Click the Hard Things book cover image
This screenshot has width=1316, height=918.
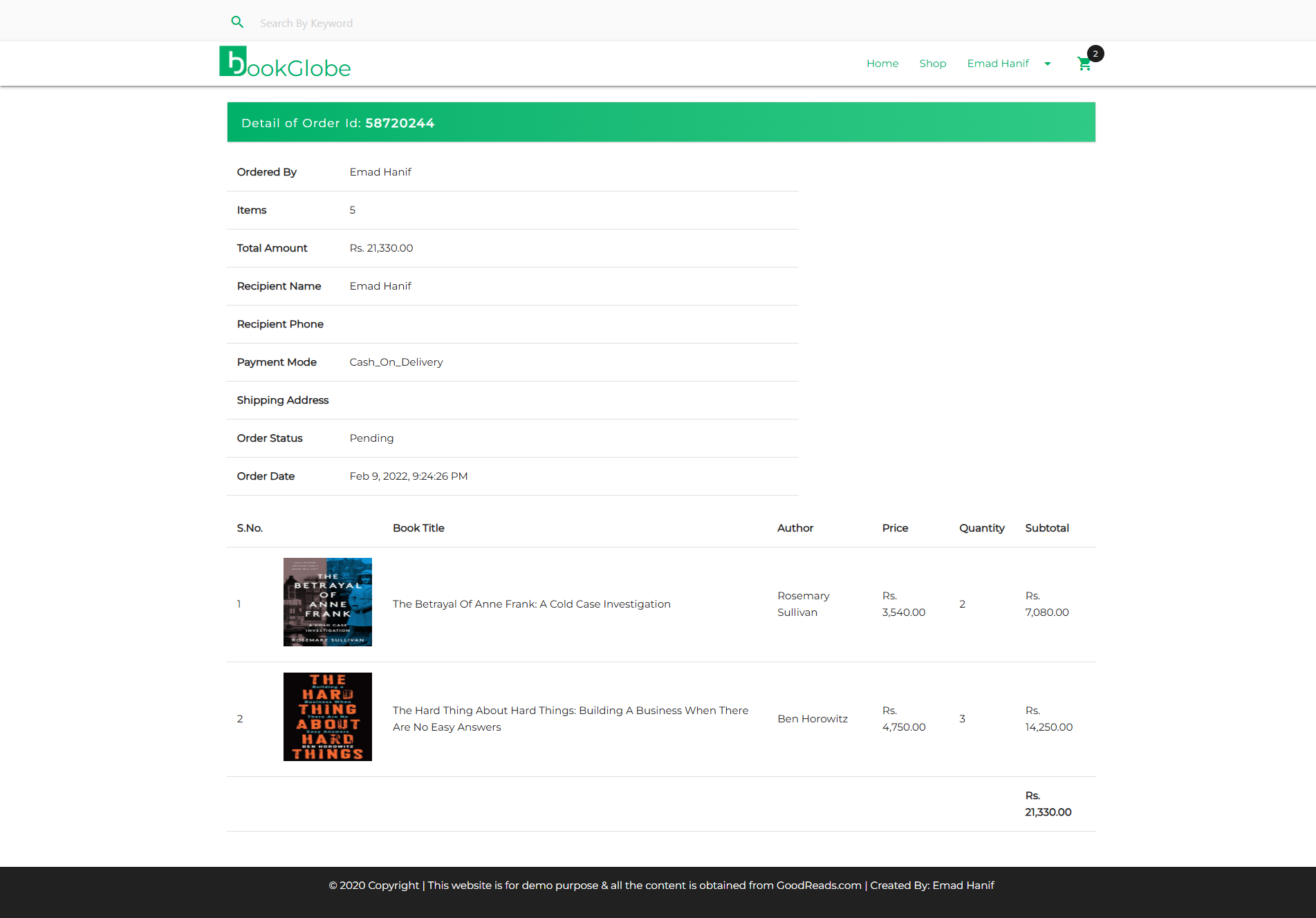[x=327, y=717]
